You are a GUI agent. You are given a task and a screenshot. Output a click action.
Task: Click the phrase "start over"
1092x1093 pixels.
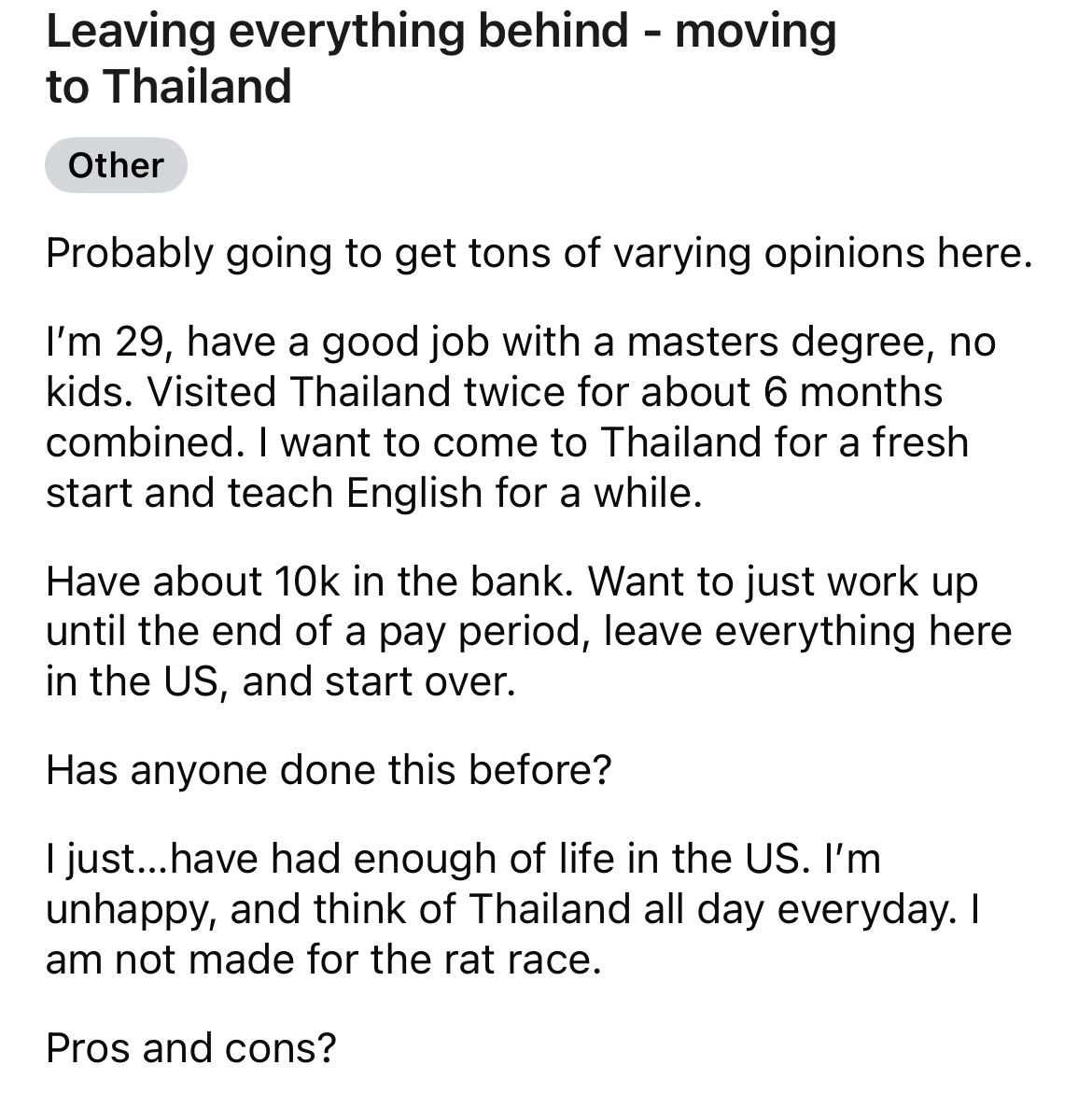420,681
